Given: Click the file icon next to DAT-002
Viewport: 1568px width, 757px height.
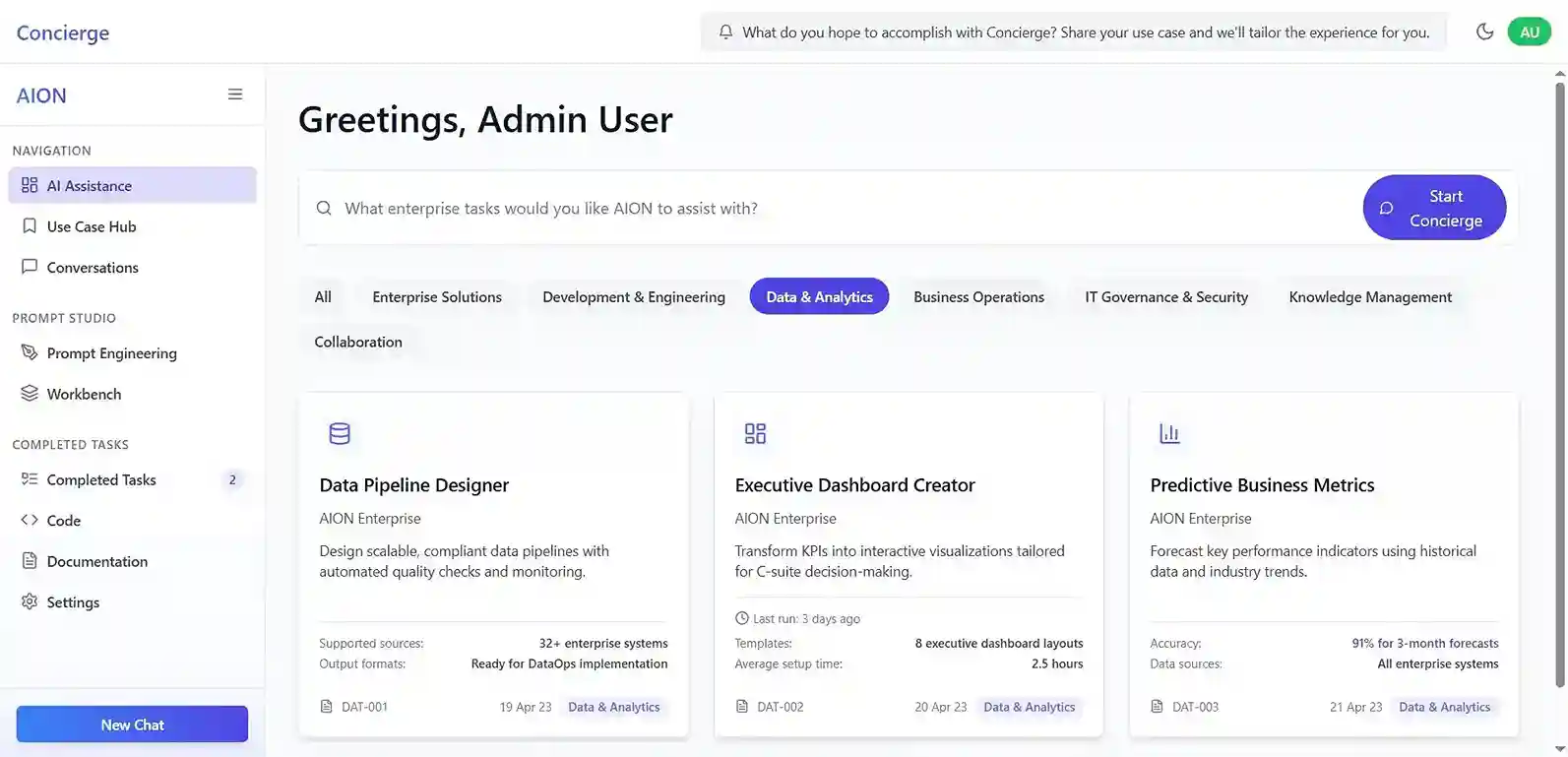Looking at the screenshot, I should [x=742, y=707].
